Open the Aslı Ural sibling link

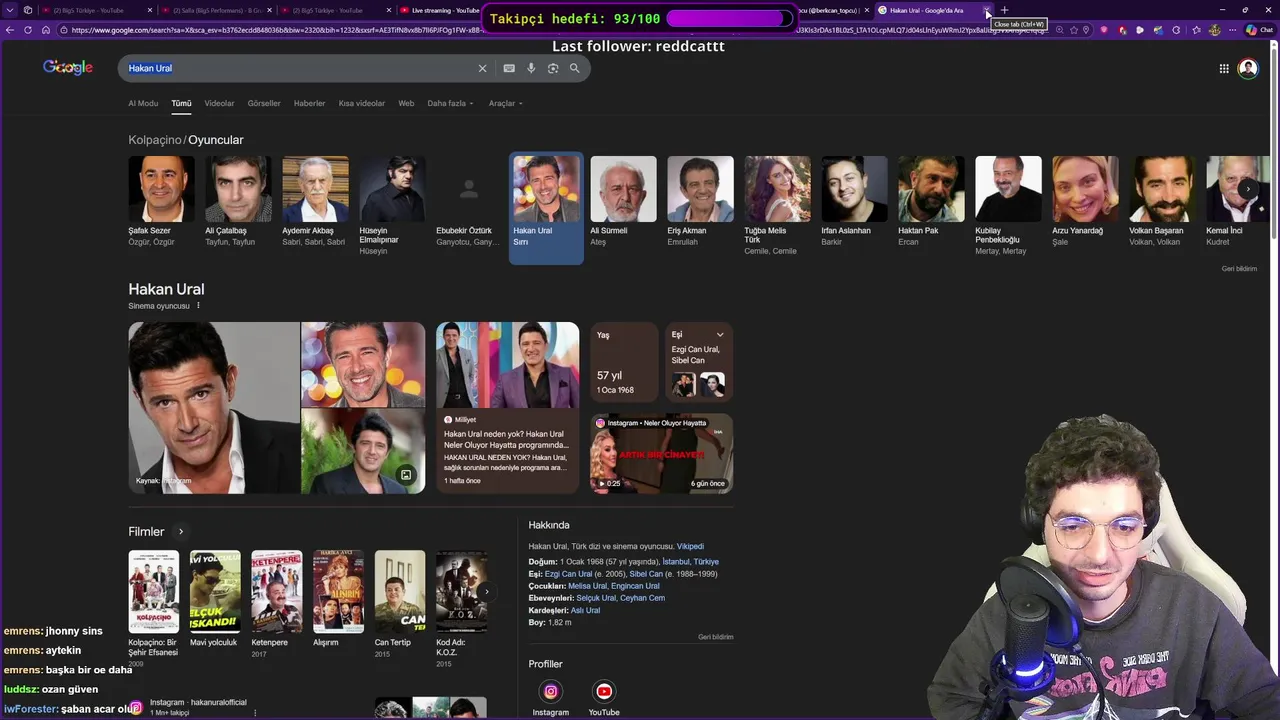coord(585,610)
